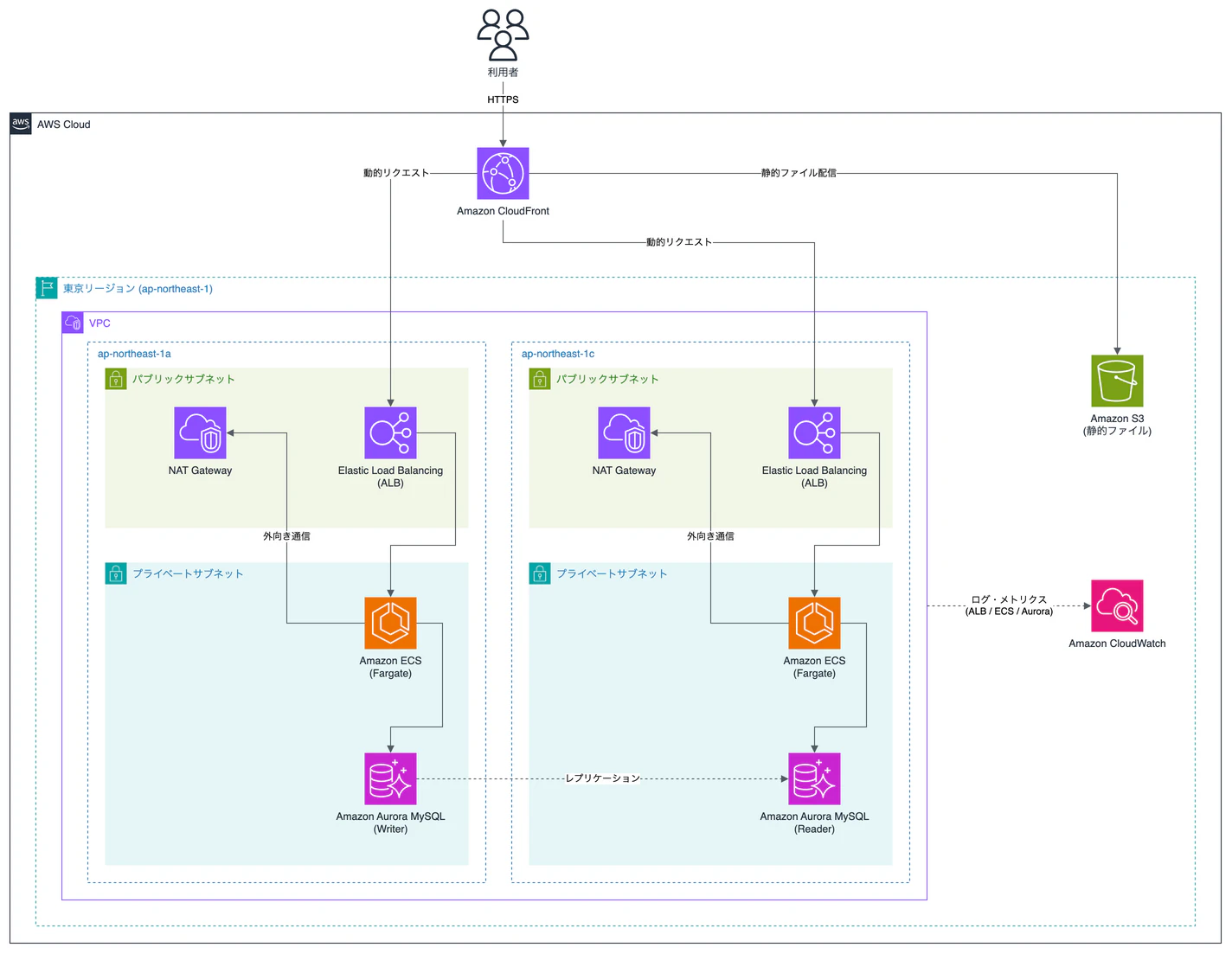Select the Amazon CloudFront icon
Image resolution: width=1232 pixels, height=954 pixels.
tap(503, 173)
